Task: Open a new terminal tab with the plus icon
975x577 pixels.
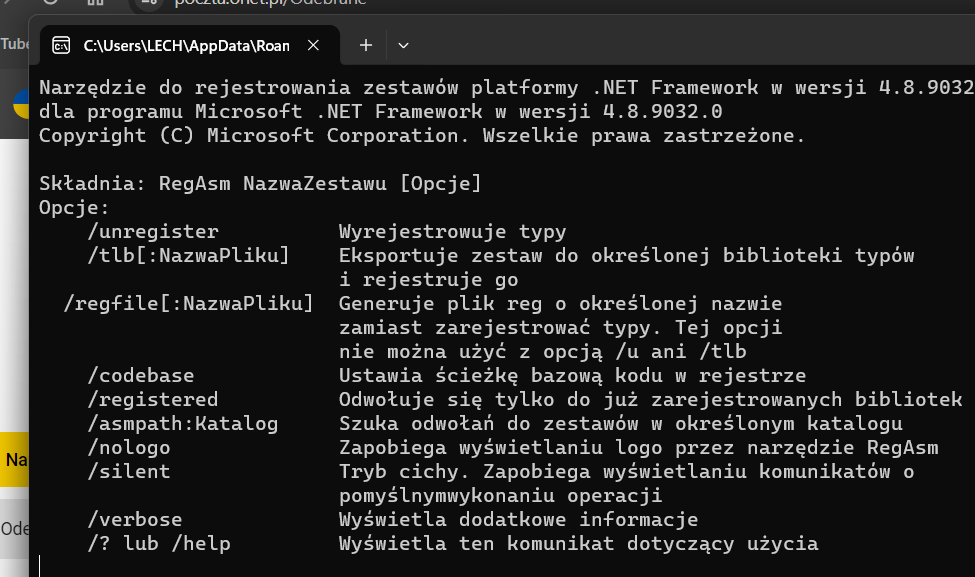Action: tap(366, 45)
